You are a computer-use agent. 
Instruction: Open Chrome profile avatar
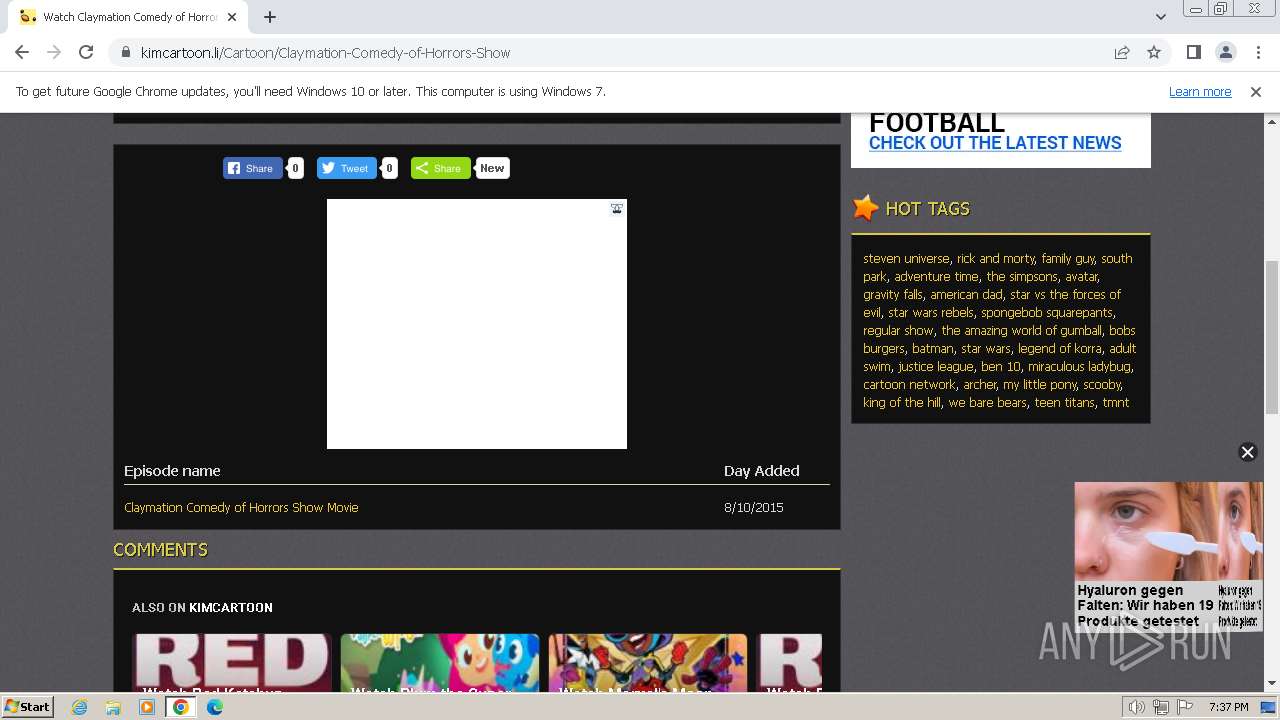(x=1225, y=52)
